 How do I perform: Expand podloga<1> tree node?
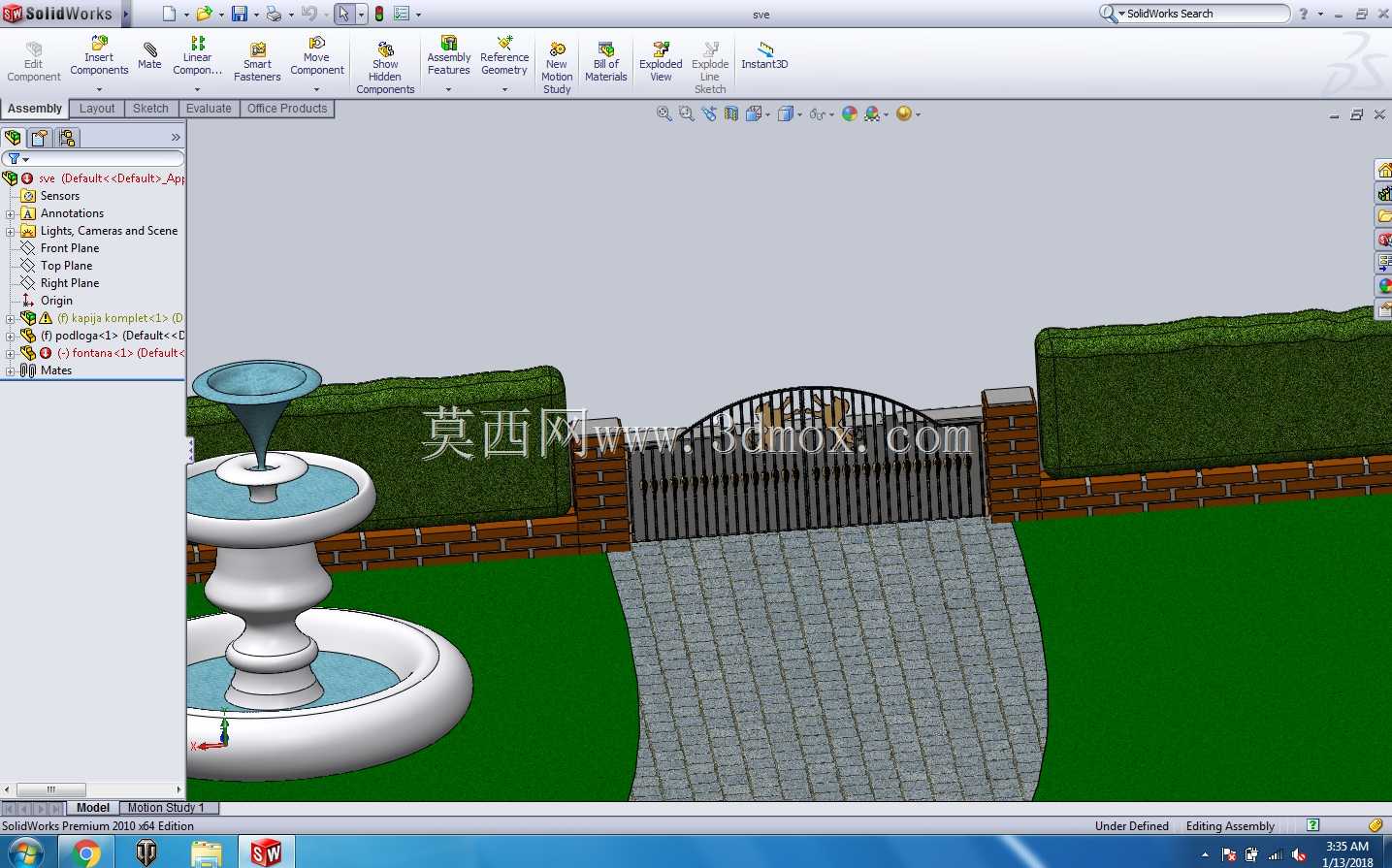point(10,336)
